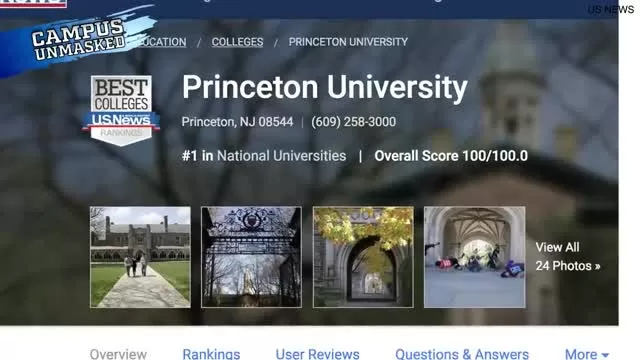Viewport: 640px width, 360px height.
Task: Click the National Universities ranking link
Action: (281, 156)
